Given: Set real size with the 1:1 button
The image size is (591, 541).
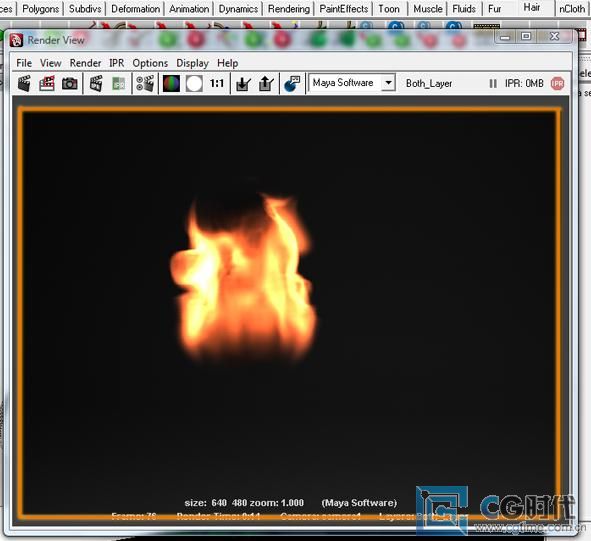Looking at the screenshot, I should (x=217, y=83).
